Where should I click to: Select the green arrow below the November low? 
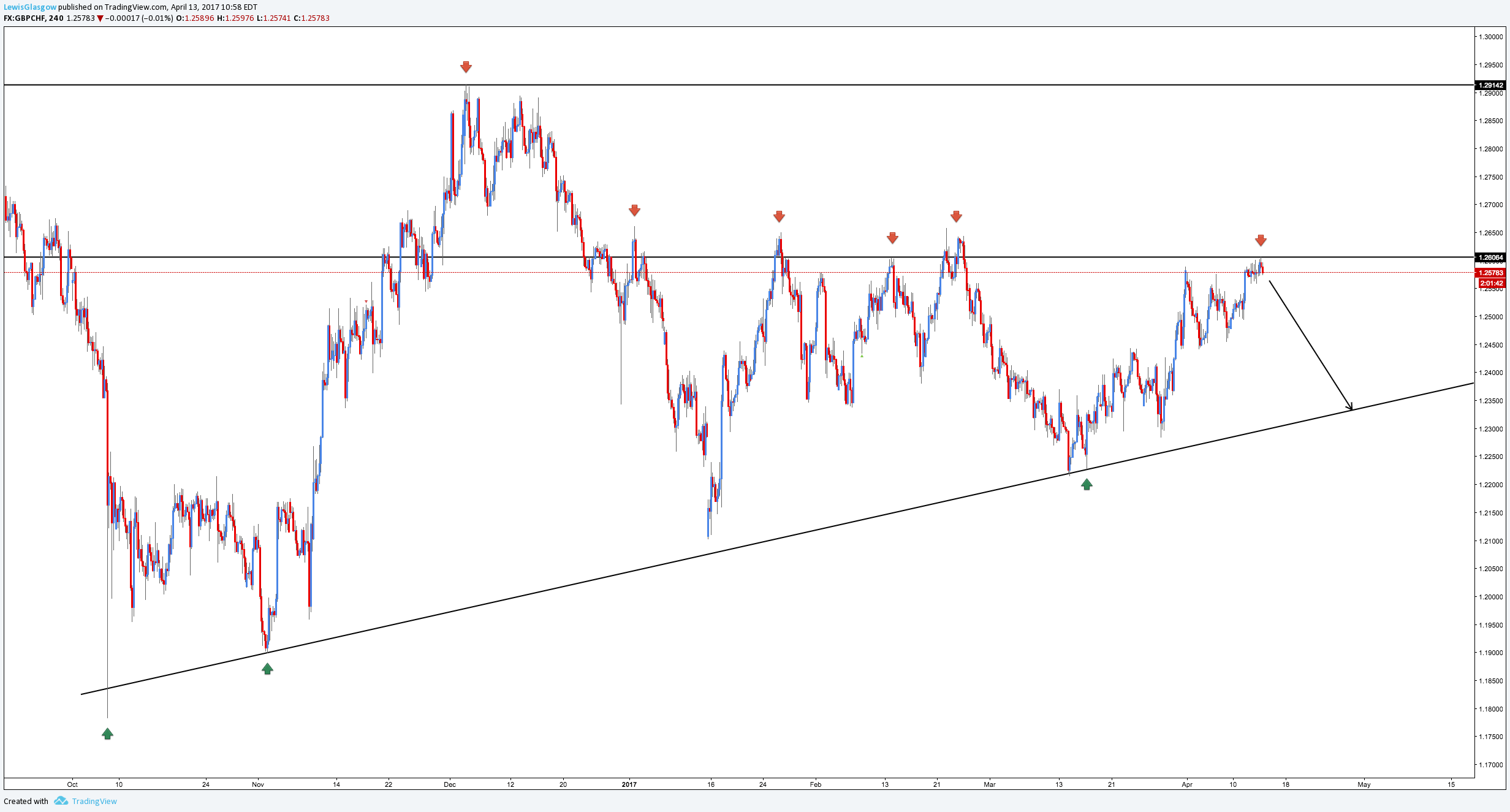(267, 669)
